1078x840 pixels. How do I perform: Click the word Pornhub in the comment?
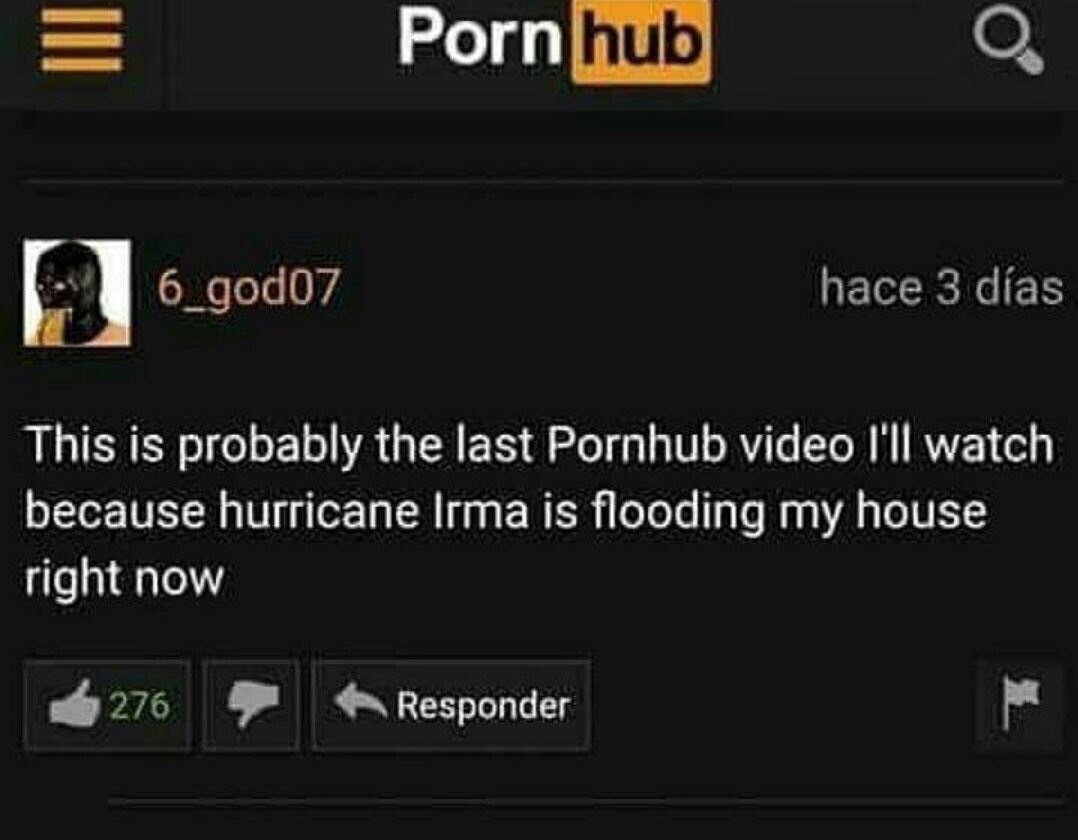click(x=637, y=445)
